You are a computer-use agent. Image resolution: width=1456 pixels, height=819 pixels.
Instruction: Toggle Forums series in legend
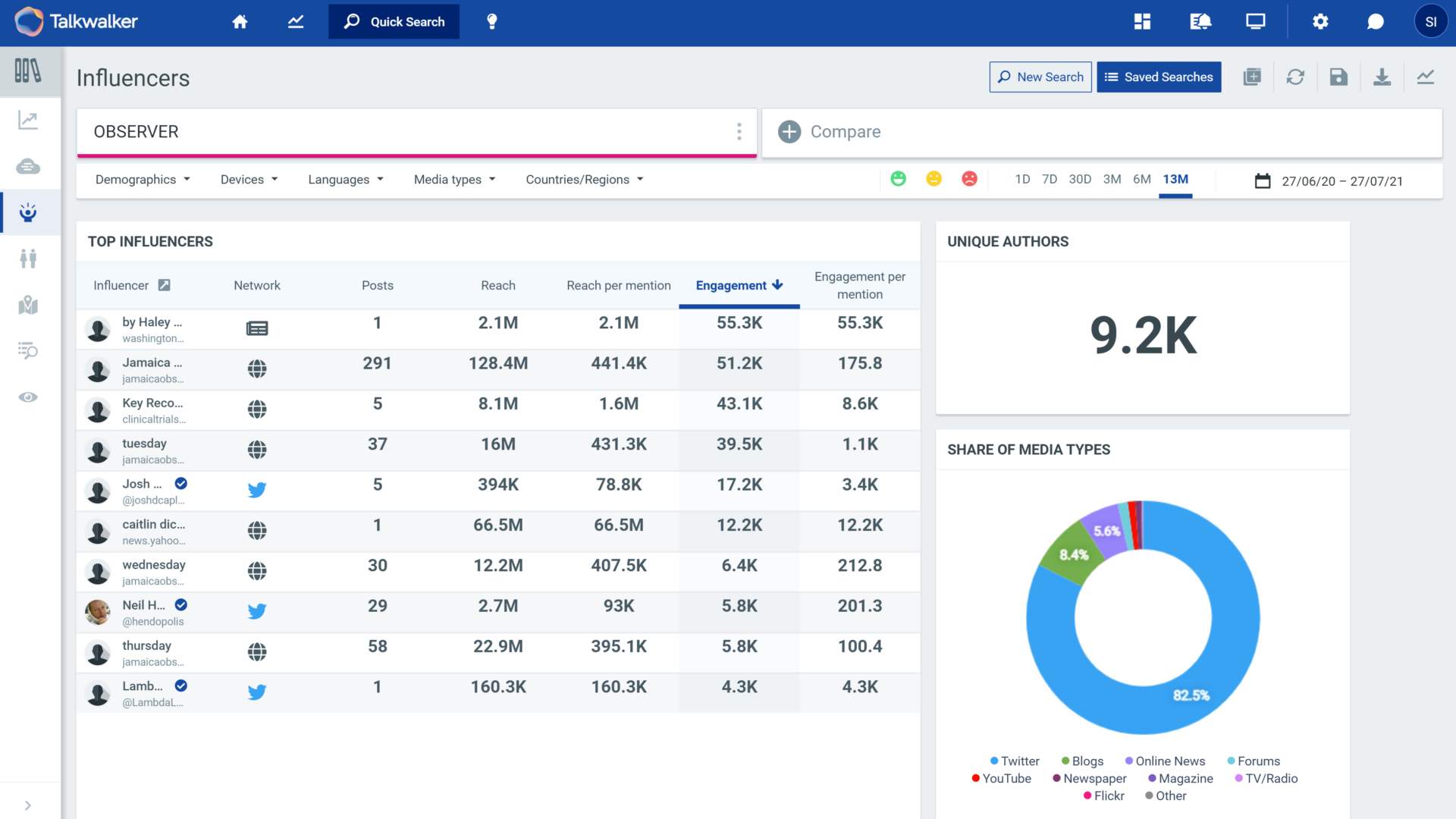(1254, 761)
